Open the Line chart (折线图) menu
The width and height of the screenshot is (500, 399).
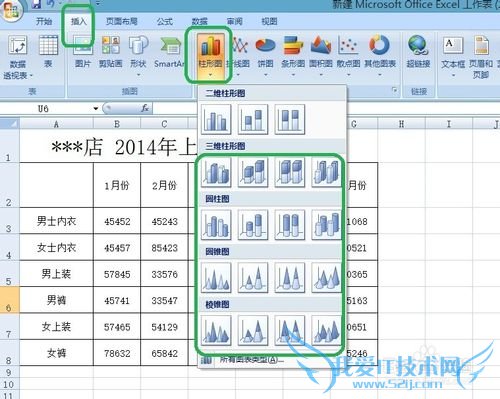239,56
